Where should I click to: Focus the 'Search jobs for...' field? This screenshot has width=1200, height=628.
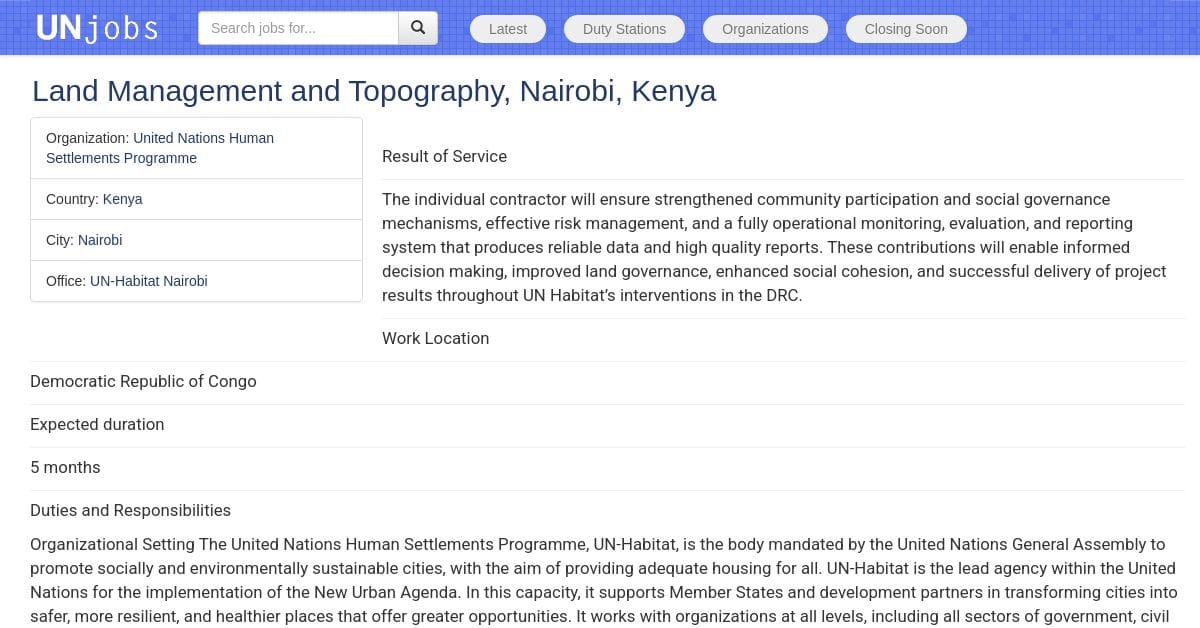click(298, 28)
